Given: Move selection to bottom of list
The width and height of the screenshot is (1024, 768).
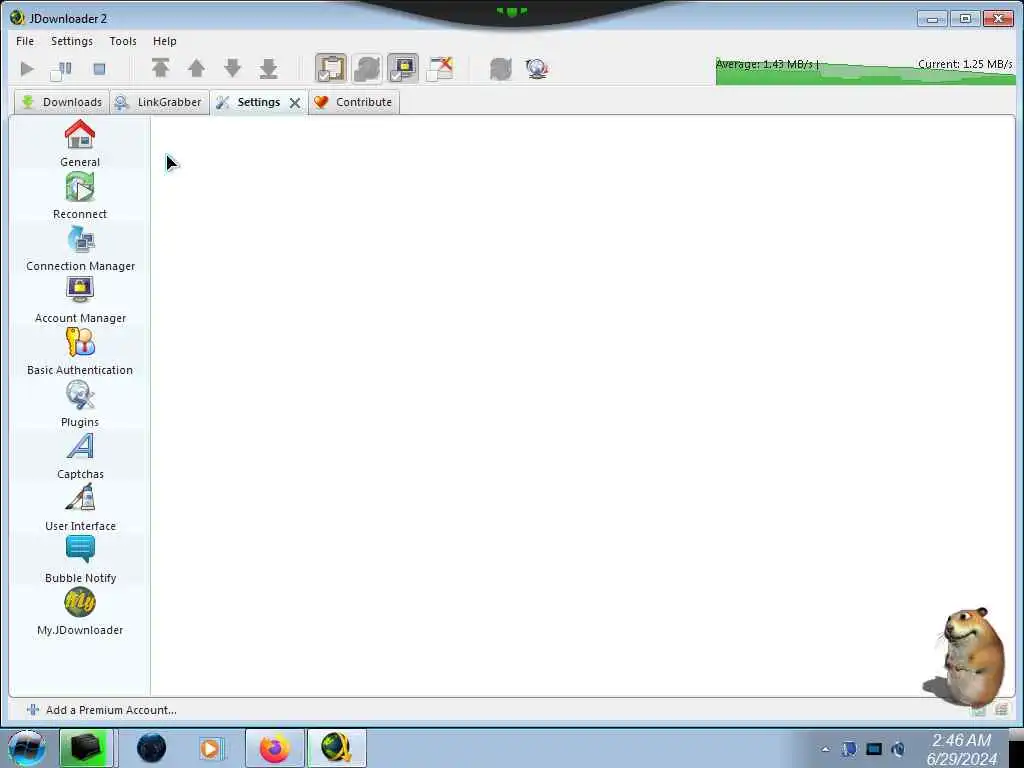Looking at the screenshot, I should 268,68.
